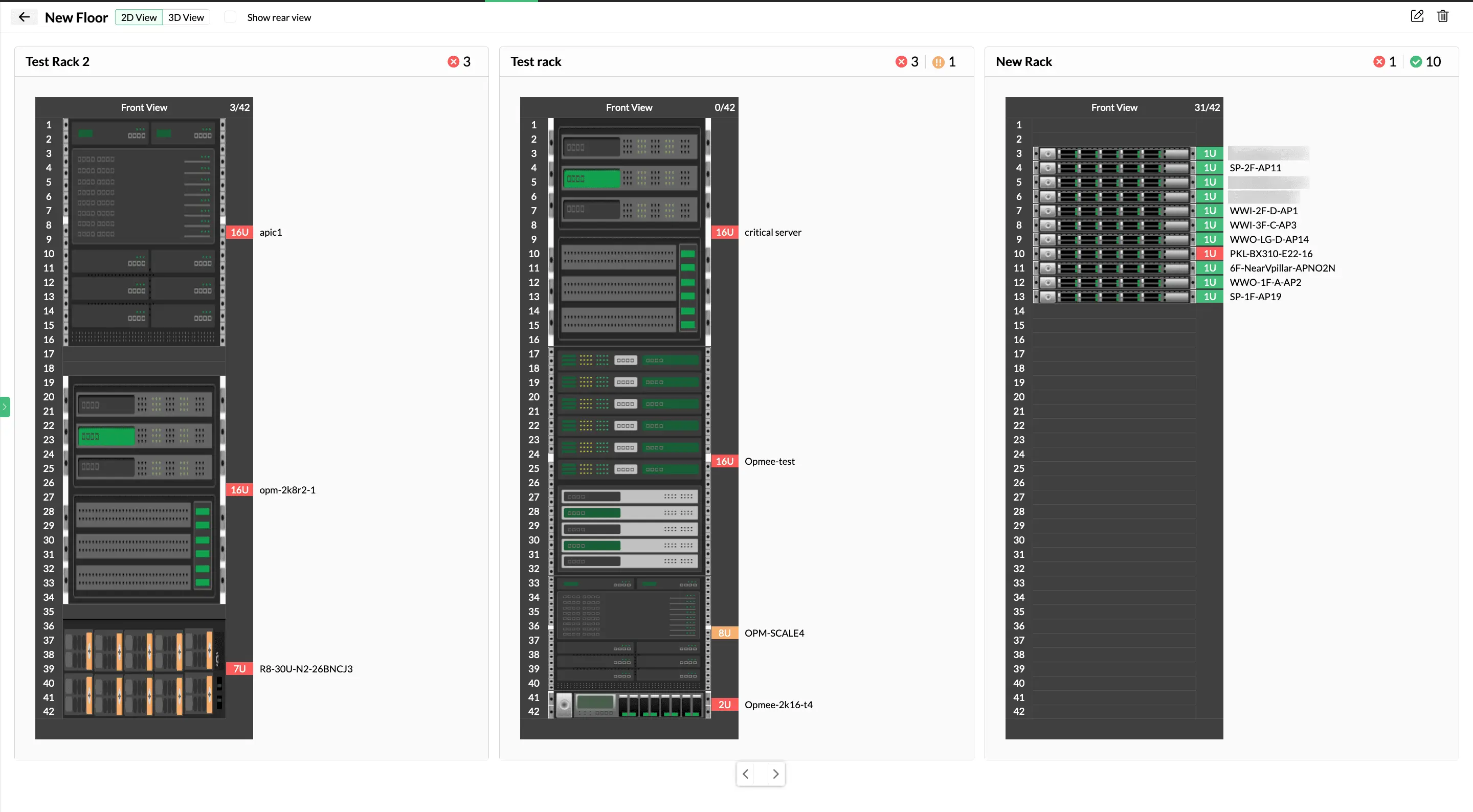Click the back arrow next to New Floor
This screenshot has height=812, width=1473.
[24, 16]
